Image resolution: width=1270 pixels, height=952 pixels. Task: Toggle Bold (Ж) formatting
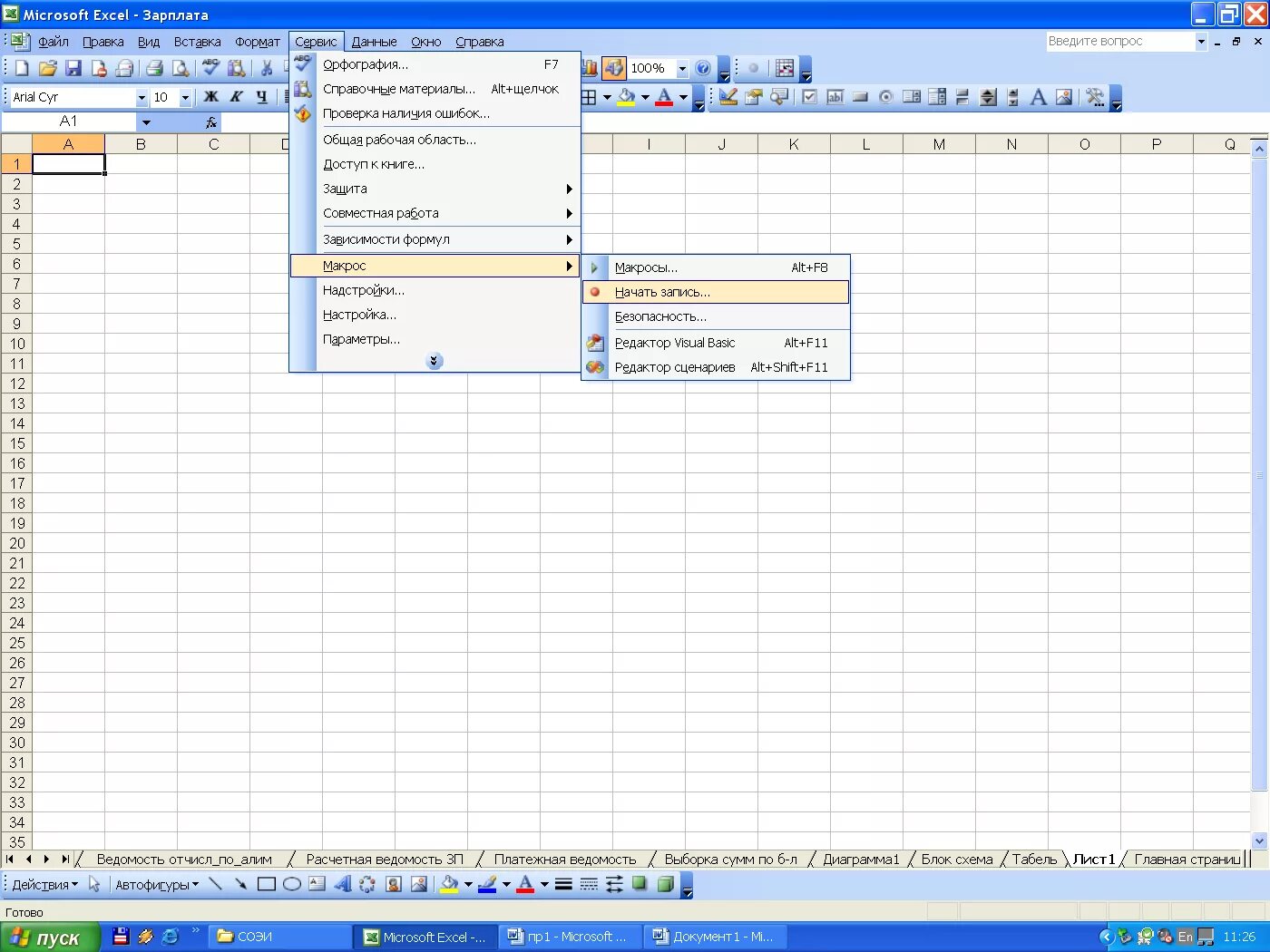click(211, 97)
